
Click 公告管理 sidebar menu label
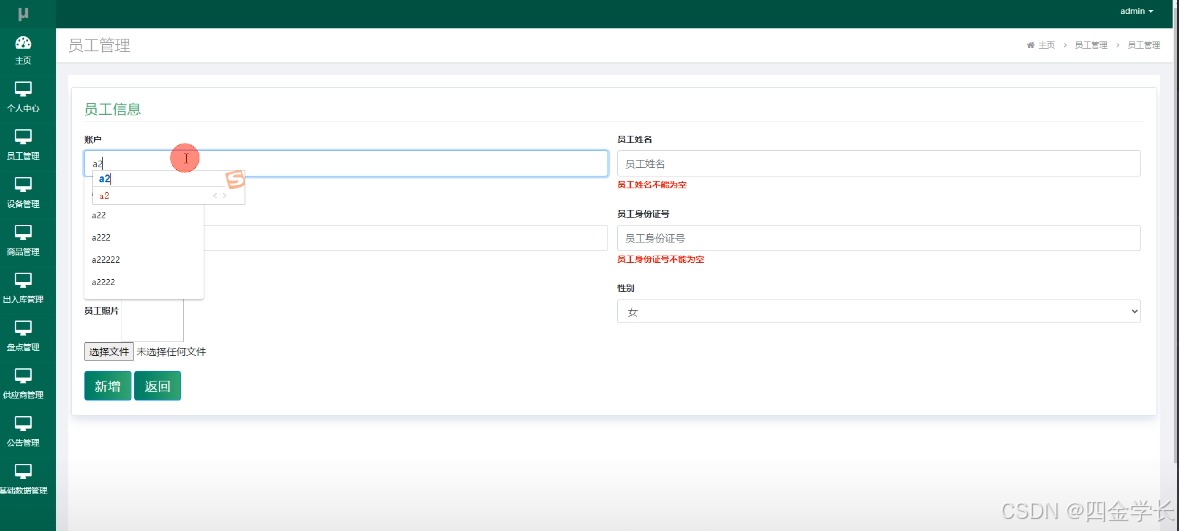(x=23, y=443)
